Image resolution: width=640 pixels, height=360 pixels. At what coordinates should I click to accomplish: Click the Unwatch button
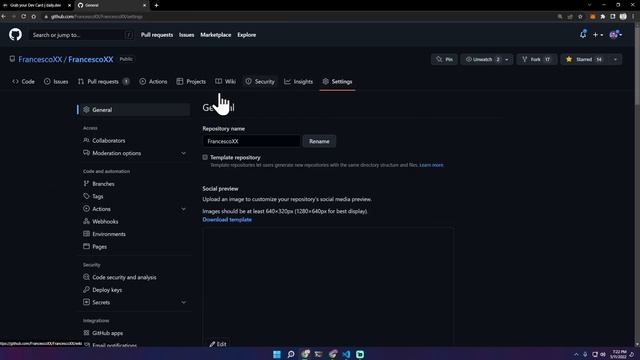(482, 60)
